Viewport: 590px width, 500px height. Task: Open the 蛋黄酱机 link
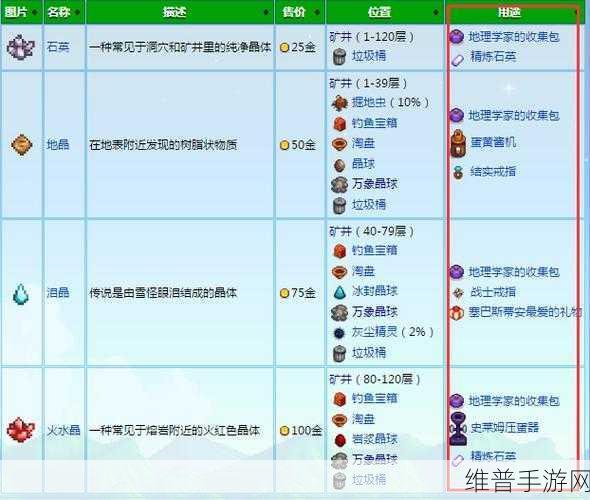pos(493,142)
